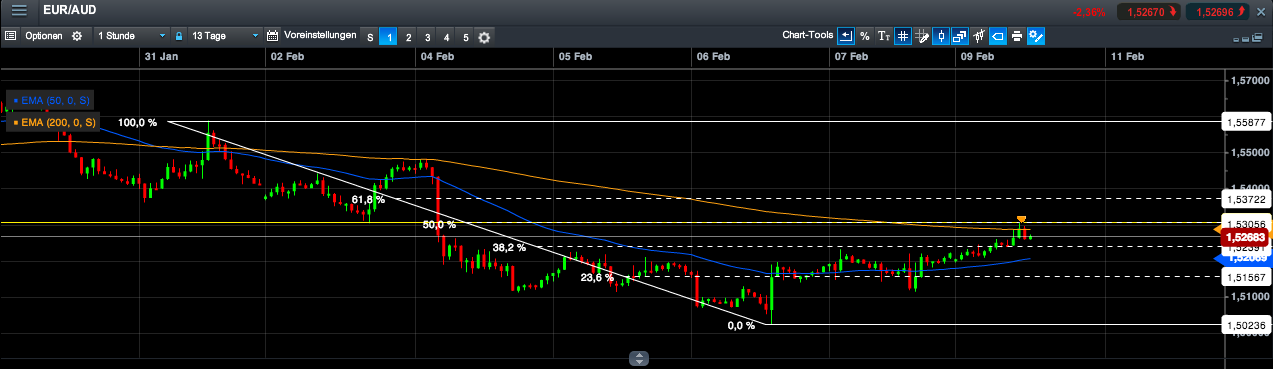1273x369 pixels.
Task: Open the calendar date picker icon
Action: (273, 36)
